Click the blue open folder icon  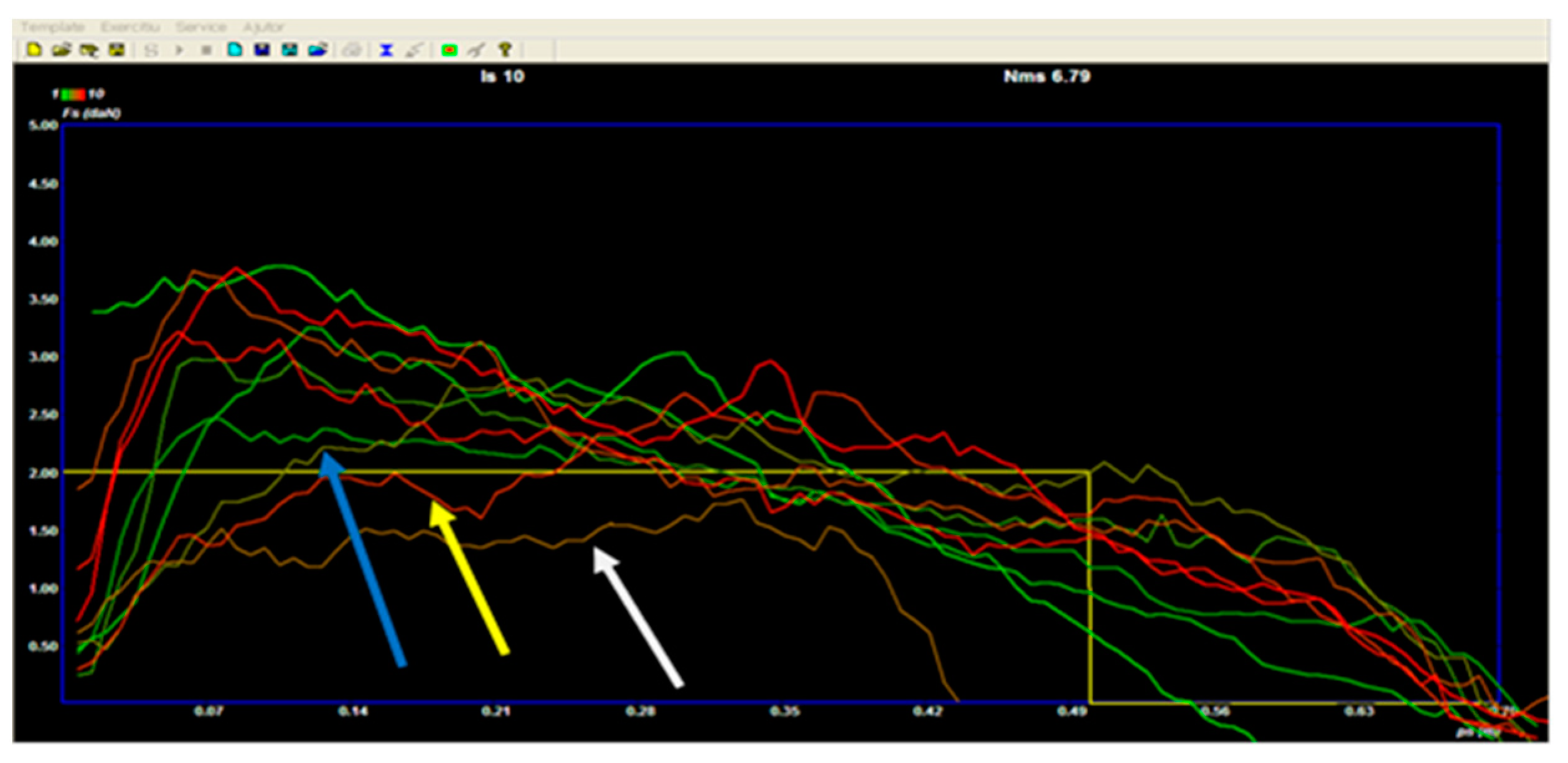click(317, 49)
